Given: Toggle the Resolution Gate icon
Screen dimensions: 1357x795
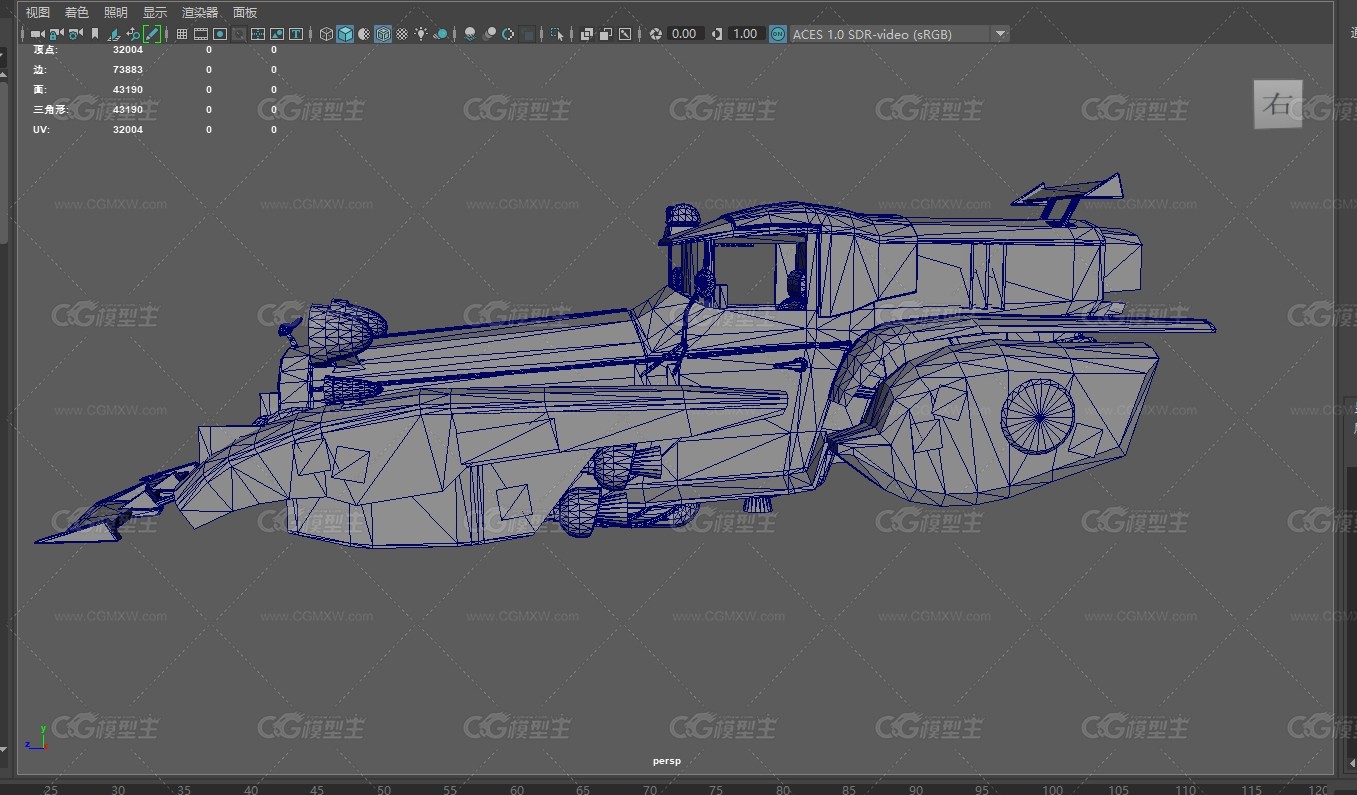Looking at the screenshot, I should click(x=220, y=34).
